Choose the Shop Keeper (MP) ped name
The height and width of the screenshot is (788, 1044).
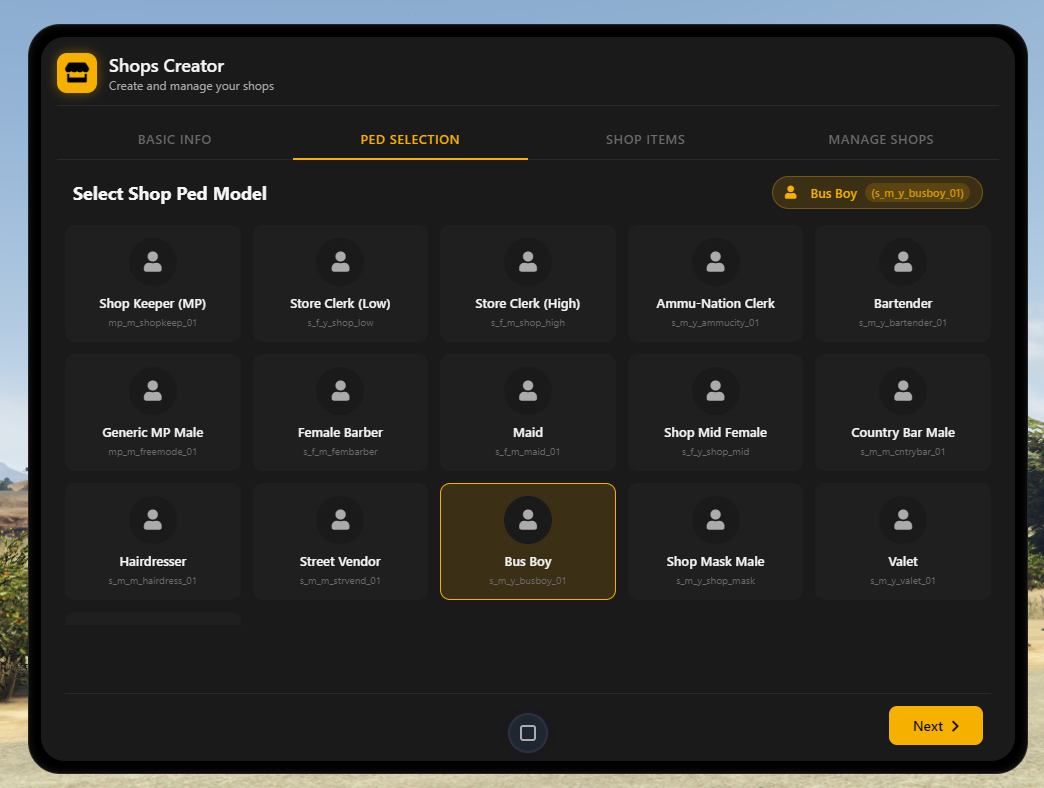tap(152, 303)
